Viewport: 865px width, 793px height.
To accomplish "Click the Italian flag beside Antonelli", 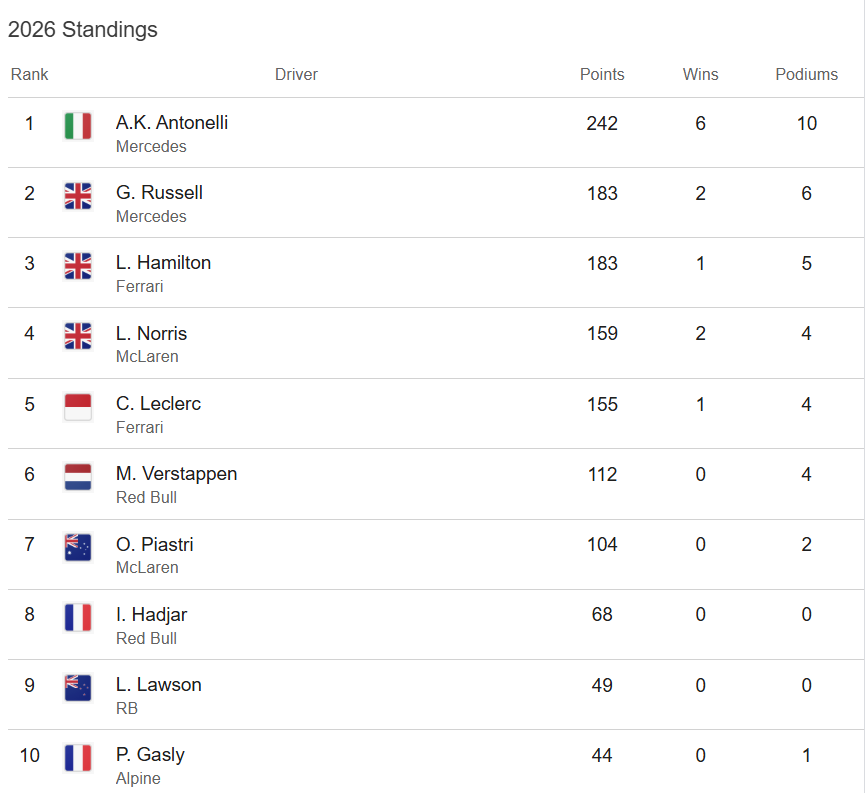I will 78,126.
